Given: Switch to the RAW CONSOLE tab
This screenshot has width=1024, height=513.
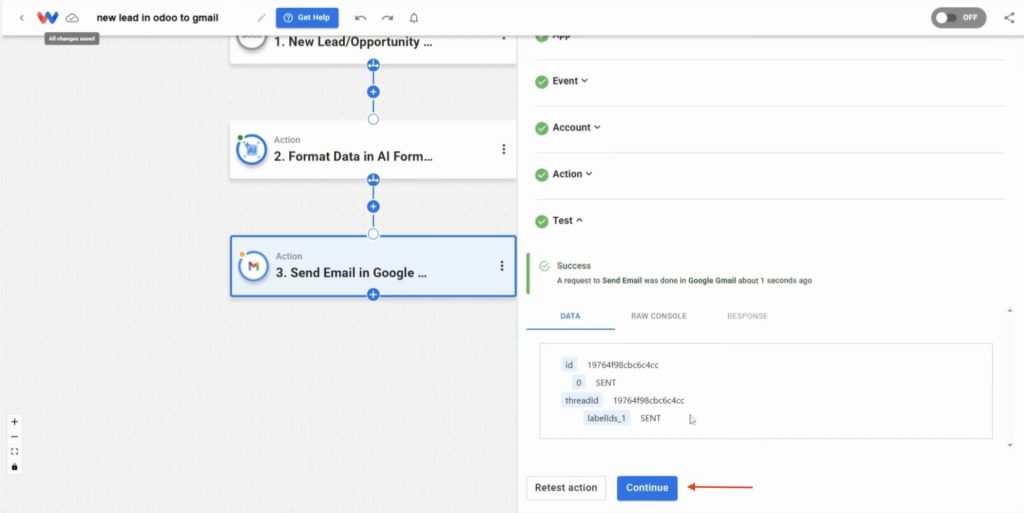Looking at the screenshot, I should pyautogui.click(x=658, y=316).
